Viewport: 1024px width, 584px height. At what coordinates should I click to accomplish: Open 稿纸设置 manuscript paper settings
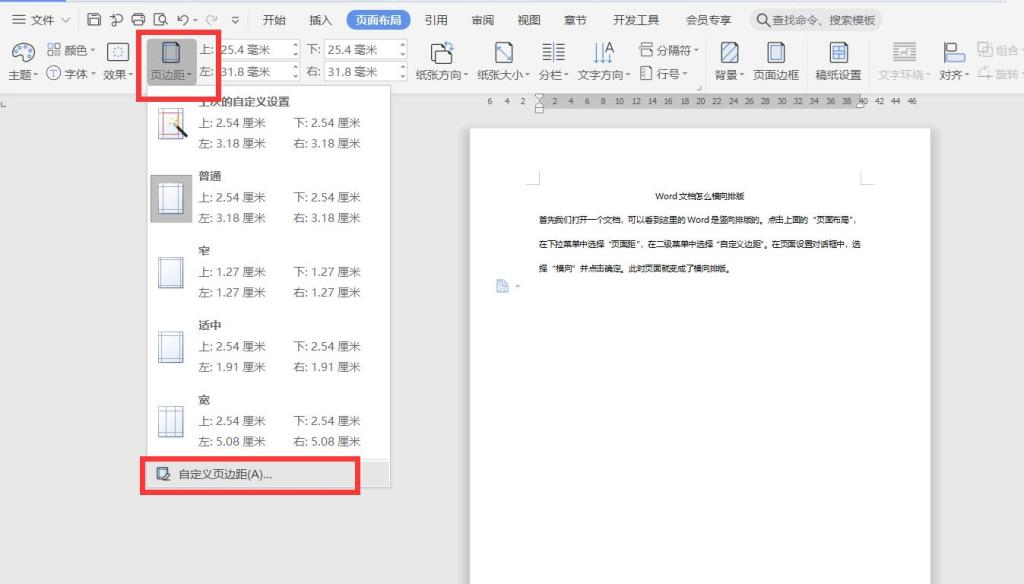point(838,61)
